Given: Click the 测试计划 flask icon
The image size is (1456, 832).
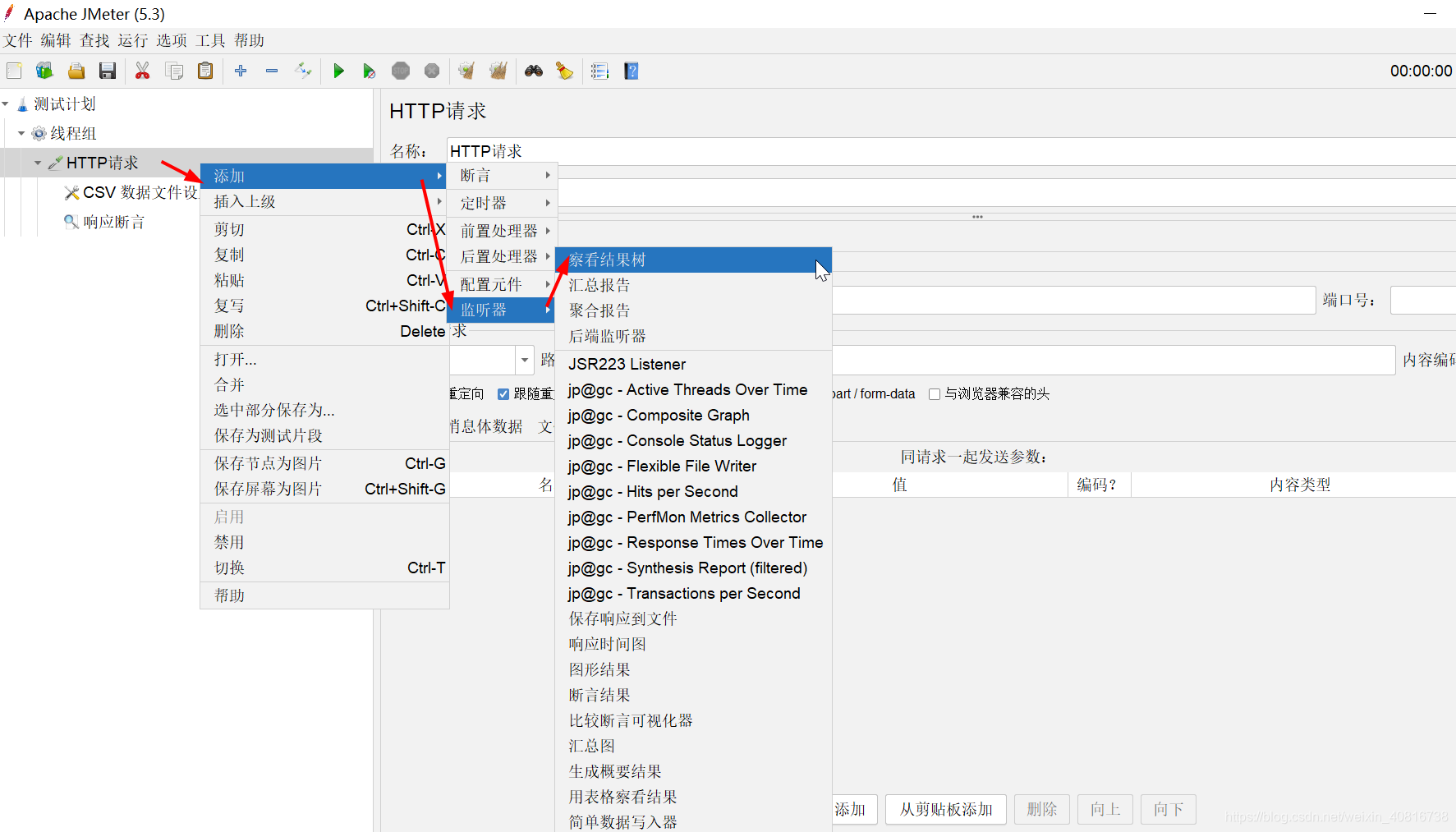Looking at the screenshot, I should 23,104.
